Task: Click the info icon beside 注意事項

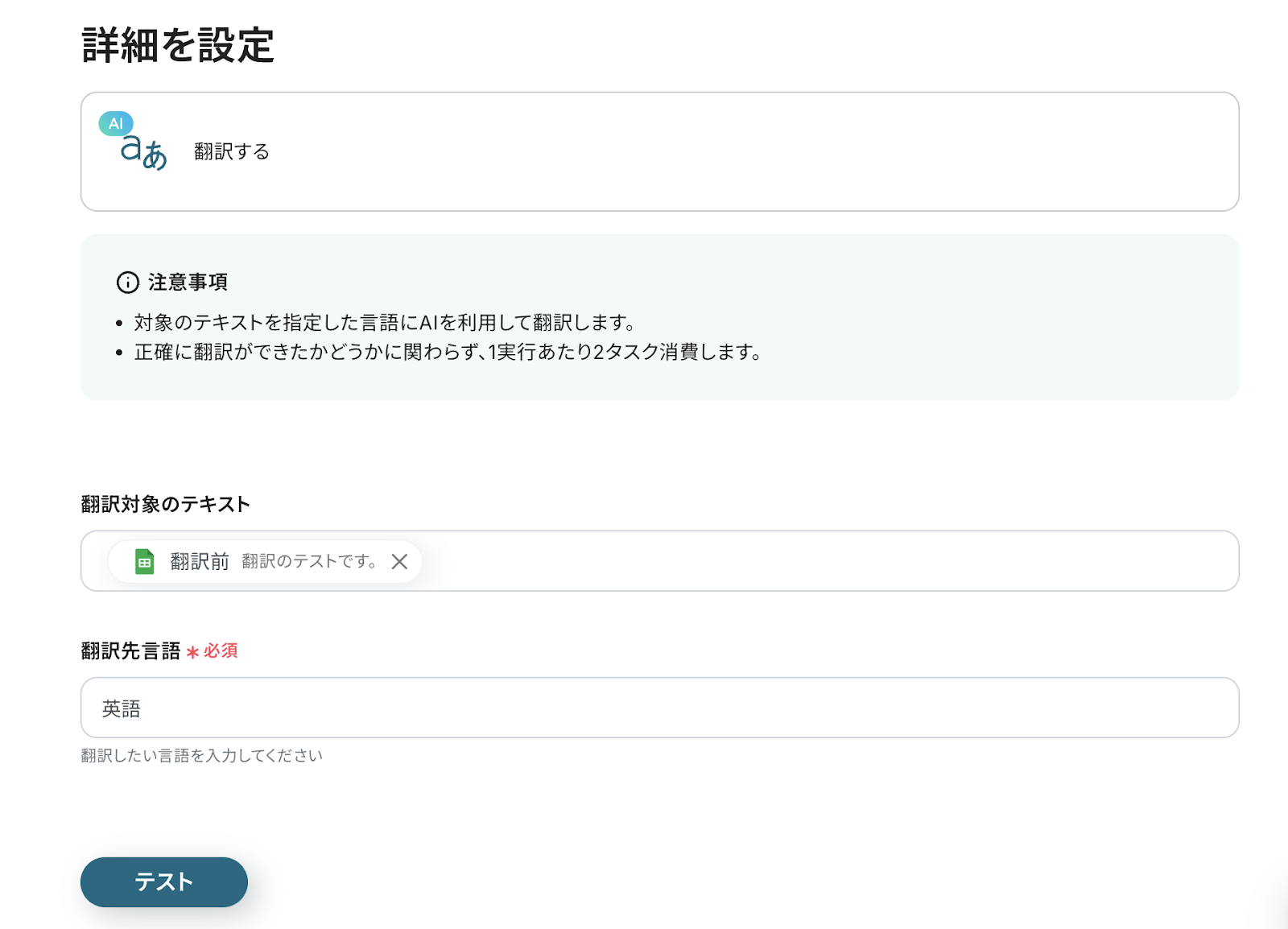Action: [128, 283]
